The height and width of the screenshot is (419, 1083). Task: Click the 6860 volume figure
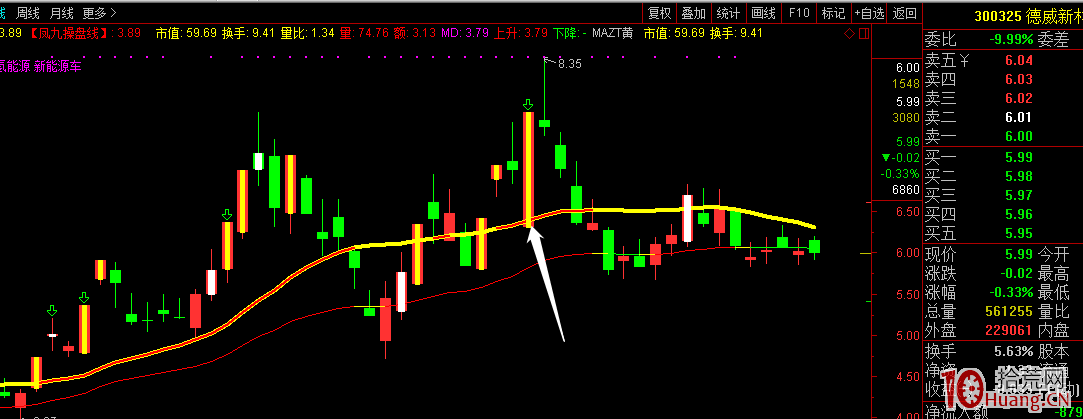click(x=905, y=189)
